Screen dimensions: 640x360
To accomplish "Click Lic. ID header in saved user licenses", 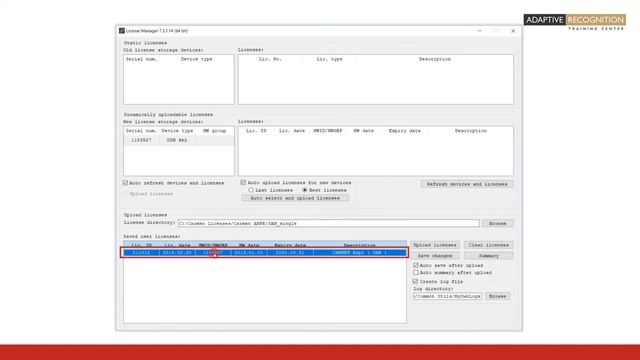I will point(142,245).
